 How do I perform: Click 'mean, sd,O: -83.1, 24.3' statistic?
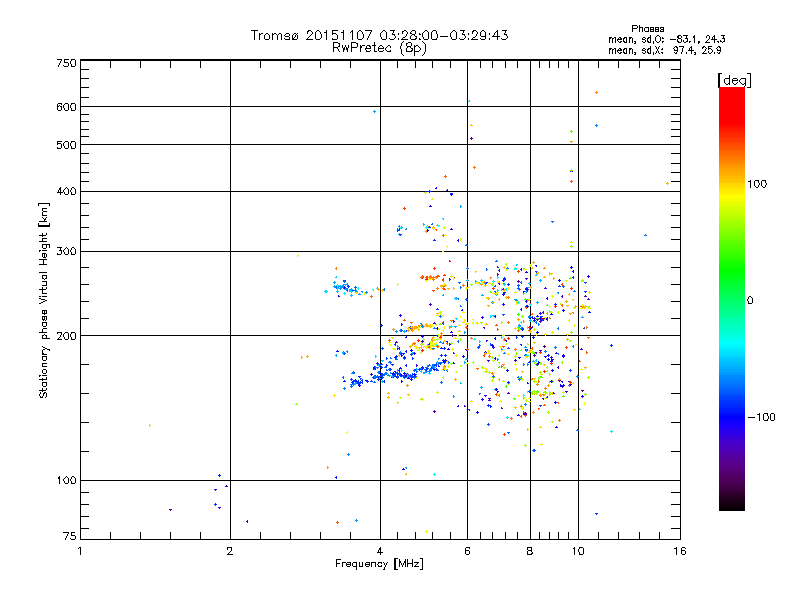click(x=666, y=39)
